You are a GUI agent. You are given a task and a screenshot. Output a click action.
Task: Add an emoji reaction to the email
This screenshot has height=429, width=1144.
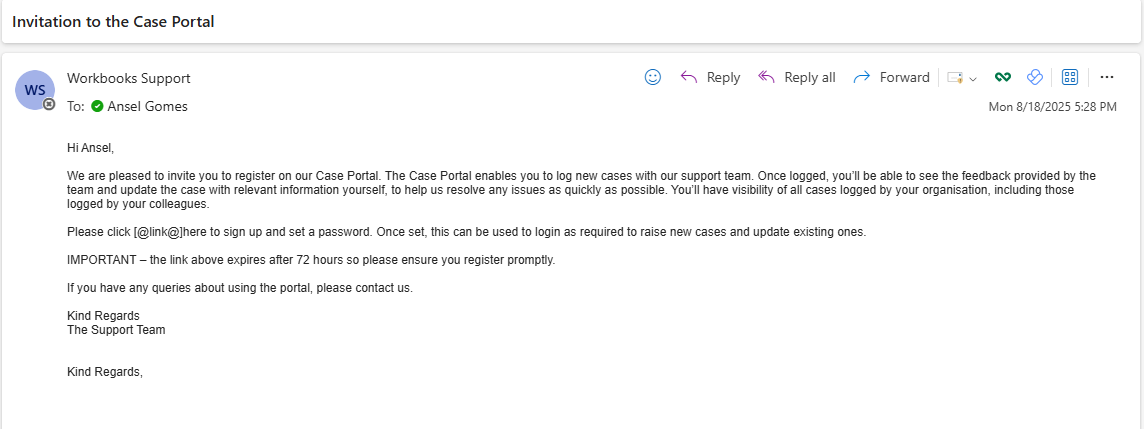tap(653, 77)
